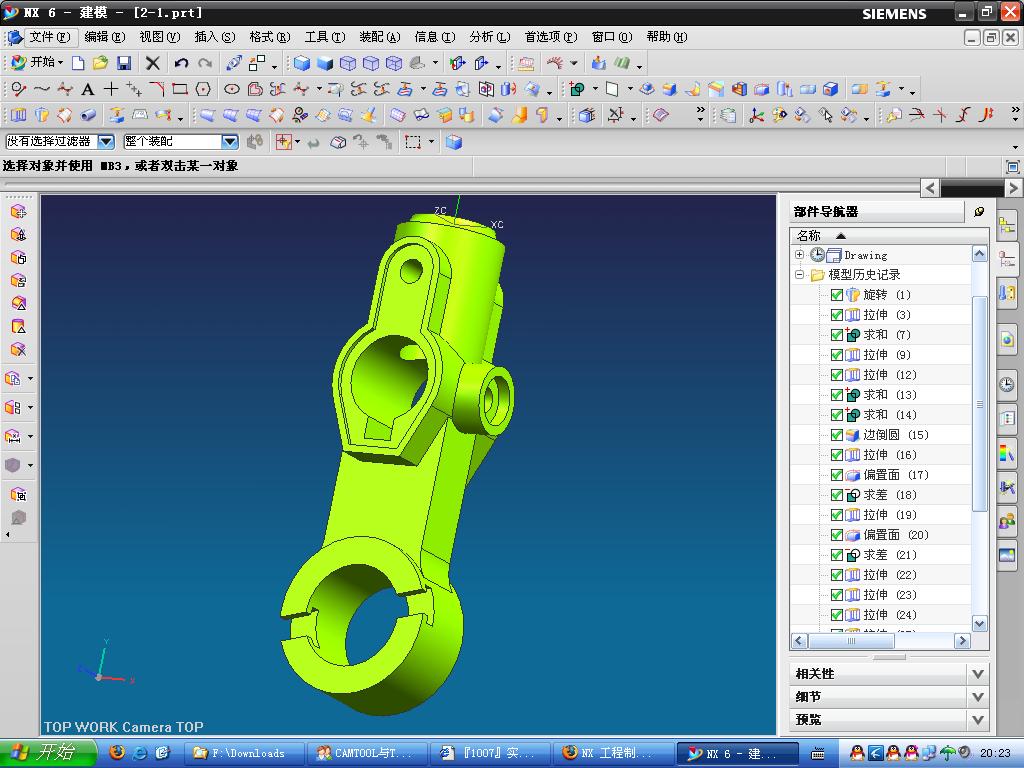The image size is (1024, 768).
Task: Open the 分析 menu
Action: tap(490, 37)
